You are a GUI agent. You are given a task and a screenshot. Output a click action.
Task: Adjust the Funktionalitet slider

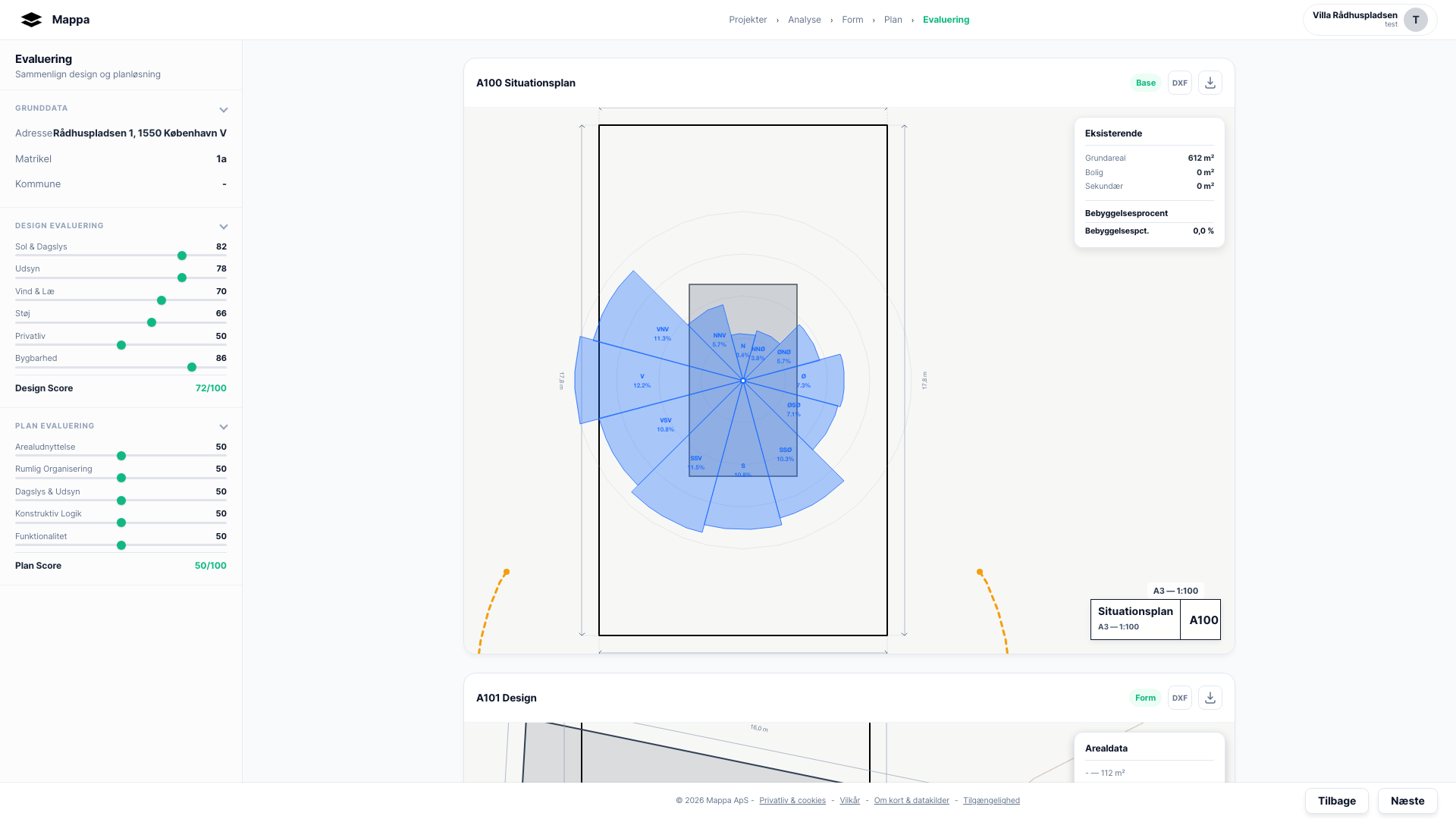click(121, 545)
